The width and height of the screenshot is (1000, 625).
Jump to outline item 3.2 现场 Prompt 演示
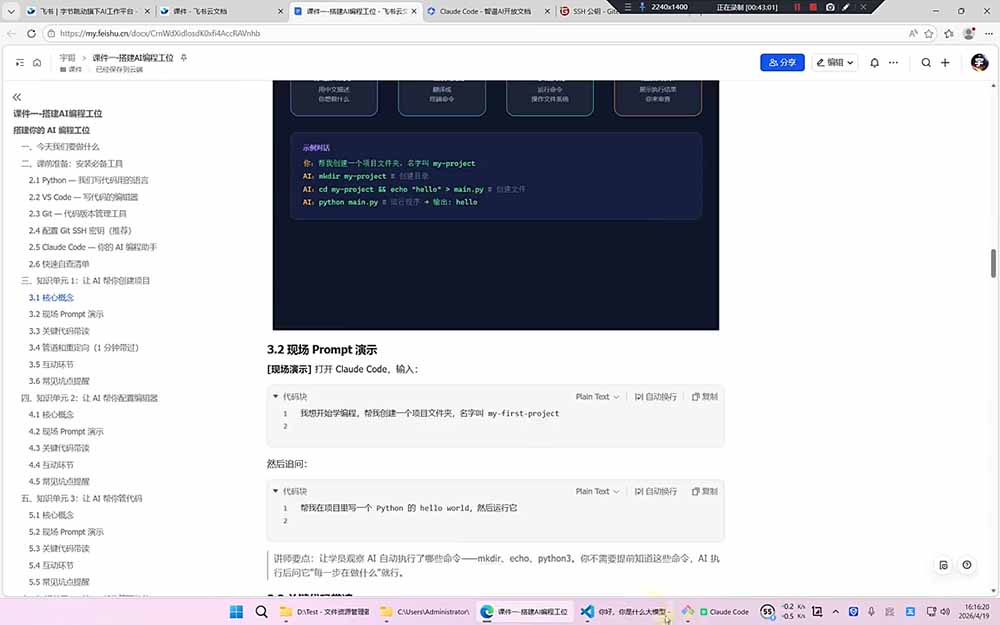pos(66,314)
